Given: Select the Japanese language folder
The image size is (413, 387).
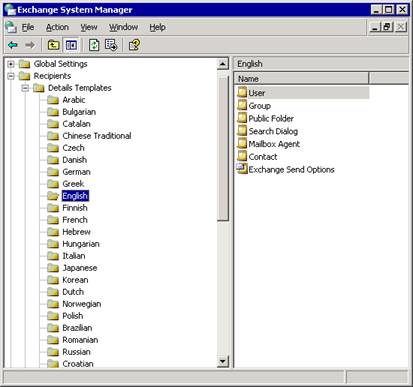Looking at the screenshot, I should (80, 268).
